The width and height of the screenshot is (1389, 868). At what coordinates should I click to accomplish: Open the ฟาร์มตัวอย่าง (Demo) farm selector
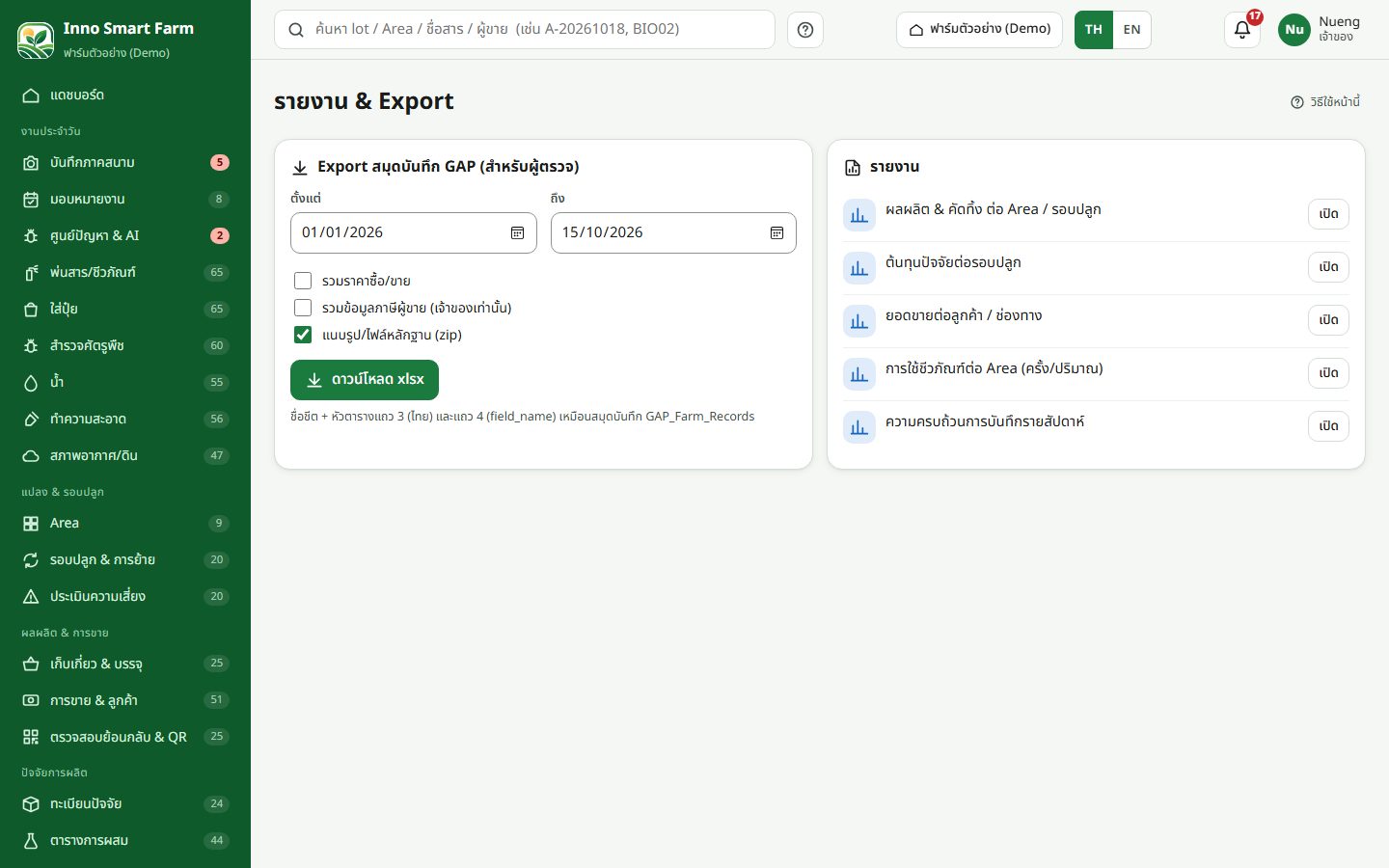[979, 30]
